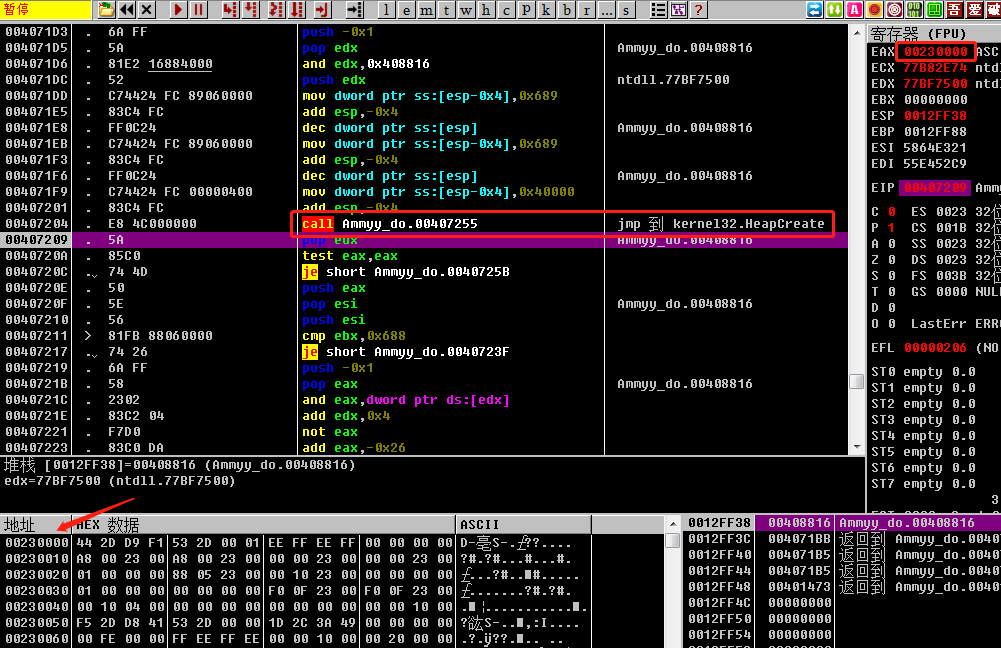The width and height of the screenshot is (1001, 648).
Task: Click the '吾' plugin icon
Action: click(954, 10)
